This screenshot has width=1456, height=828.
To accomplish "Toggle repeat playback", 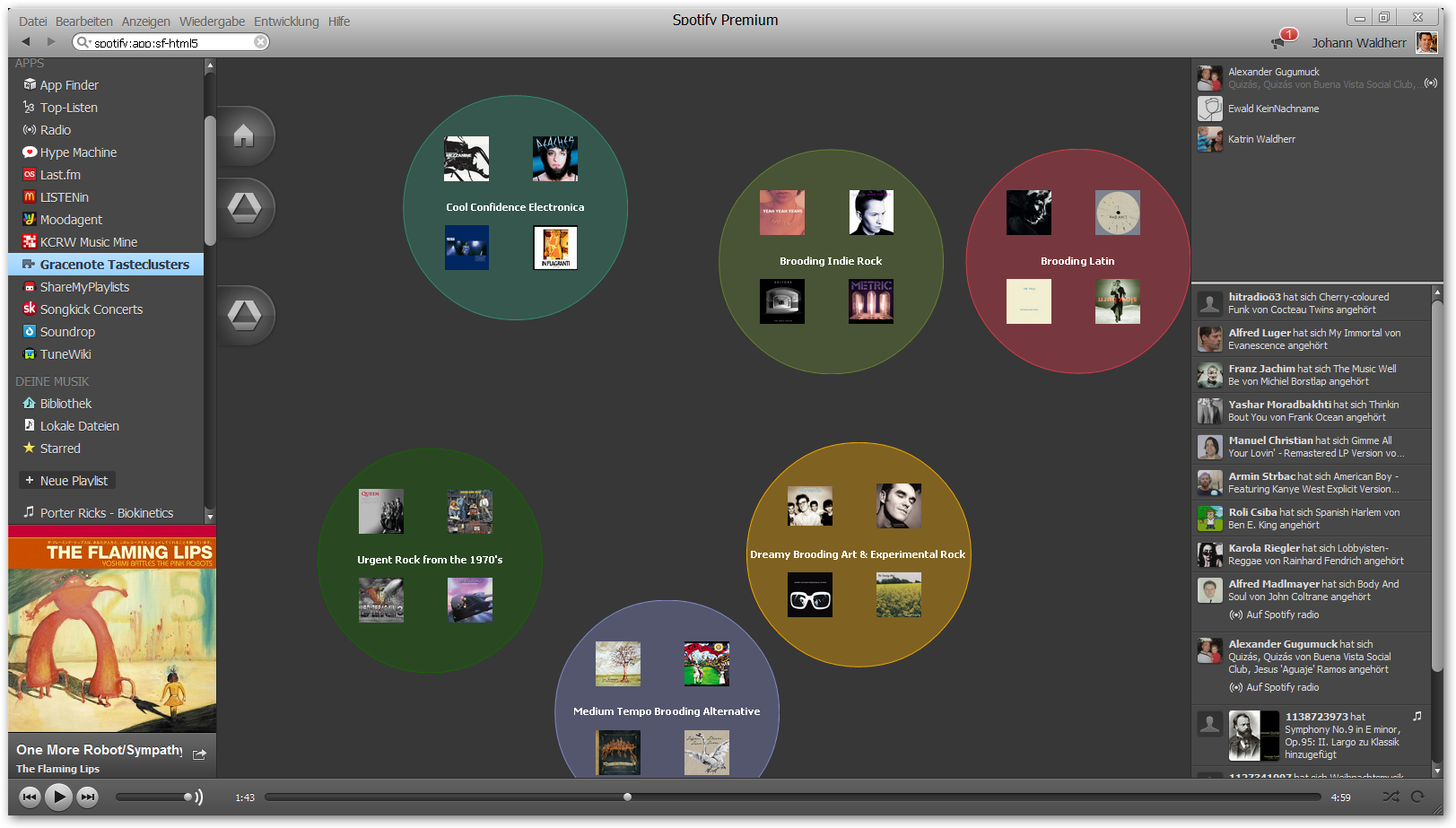I will 1417,797.
